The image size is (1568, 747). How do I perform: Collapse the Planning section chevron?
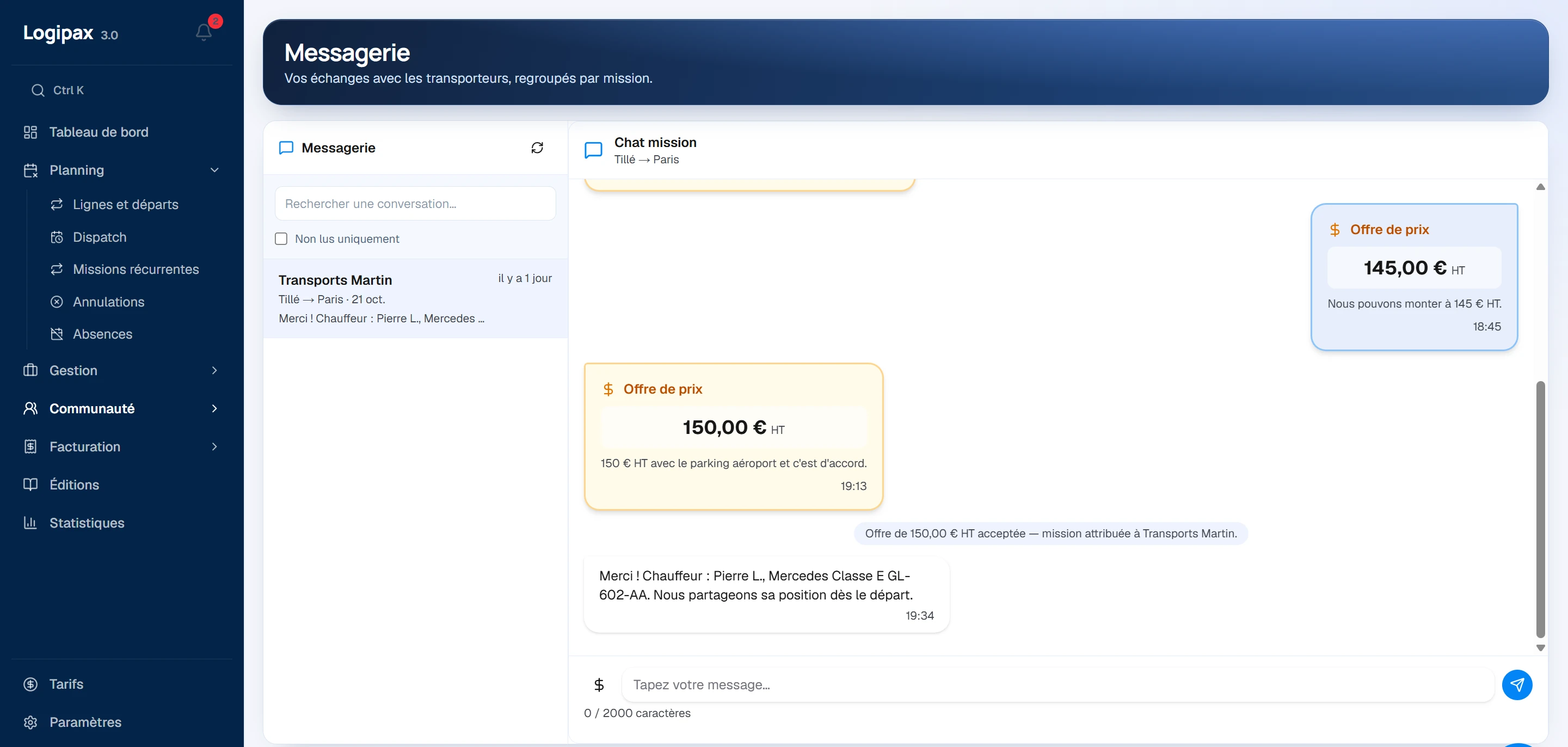214,170
